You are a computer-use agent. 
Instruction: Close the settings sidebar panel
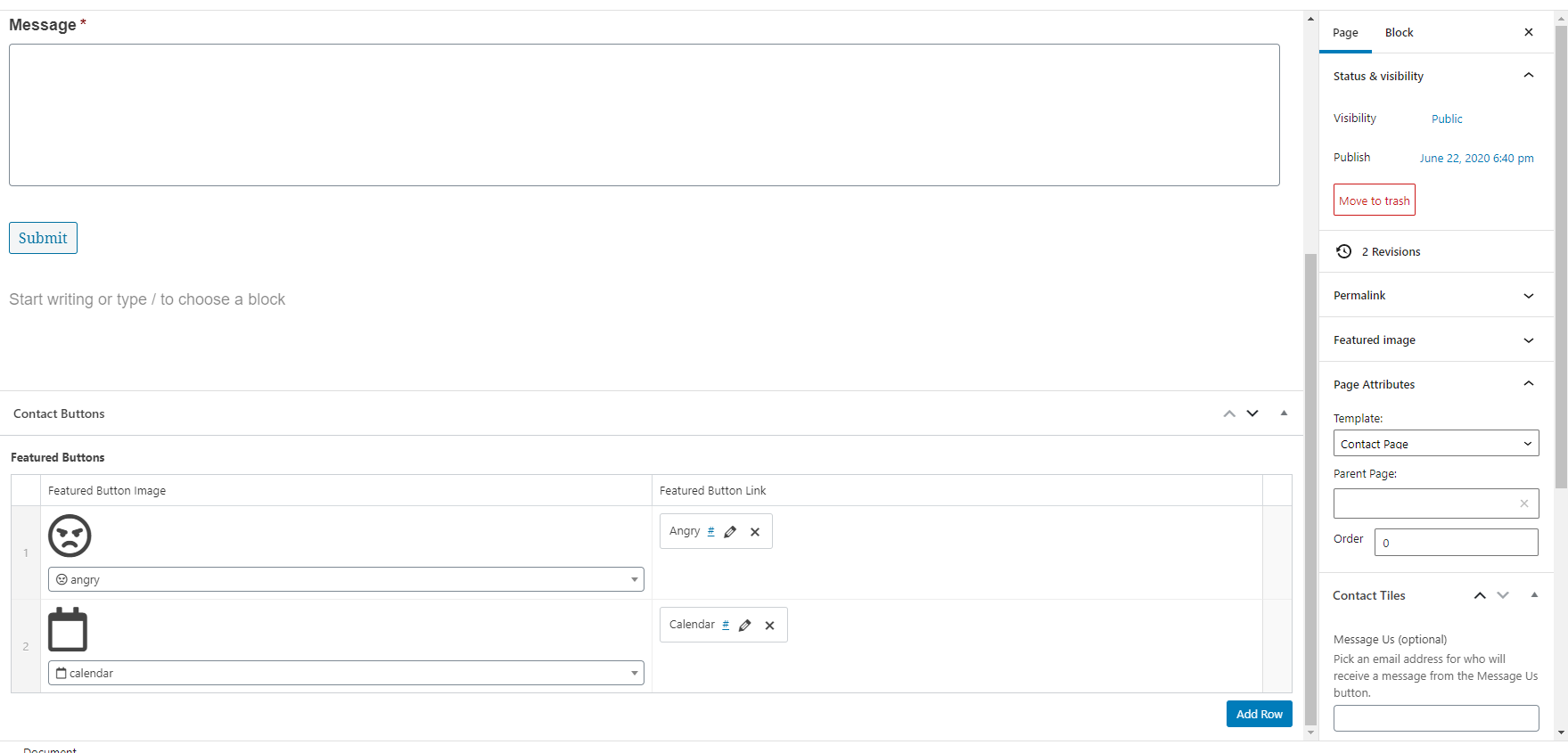coord(1529,32)
